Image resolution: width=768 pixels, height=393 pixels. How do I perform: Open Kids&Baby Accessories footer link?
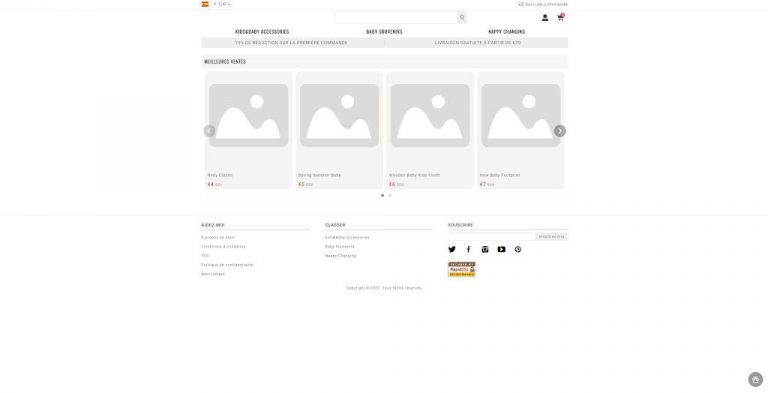(347, 238)
